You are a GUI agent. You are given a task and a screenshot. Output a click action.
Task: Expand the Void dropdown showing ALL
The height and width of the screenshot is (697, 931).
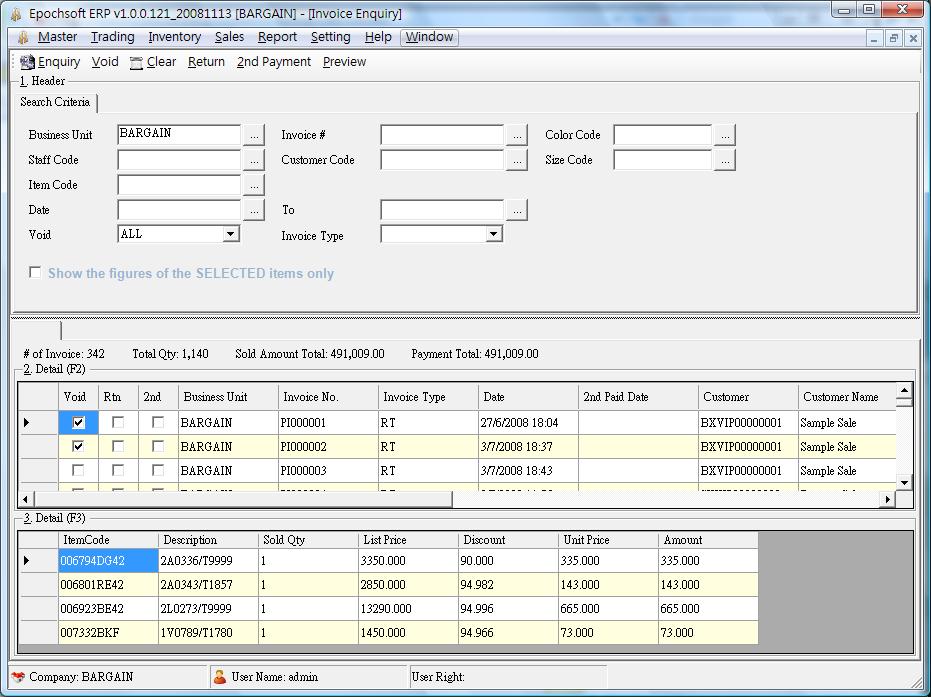230,234
